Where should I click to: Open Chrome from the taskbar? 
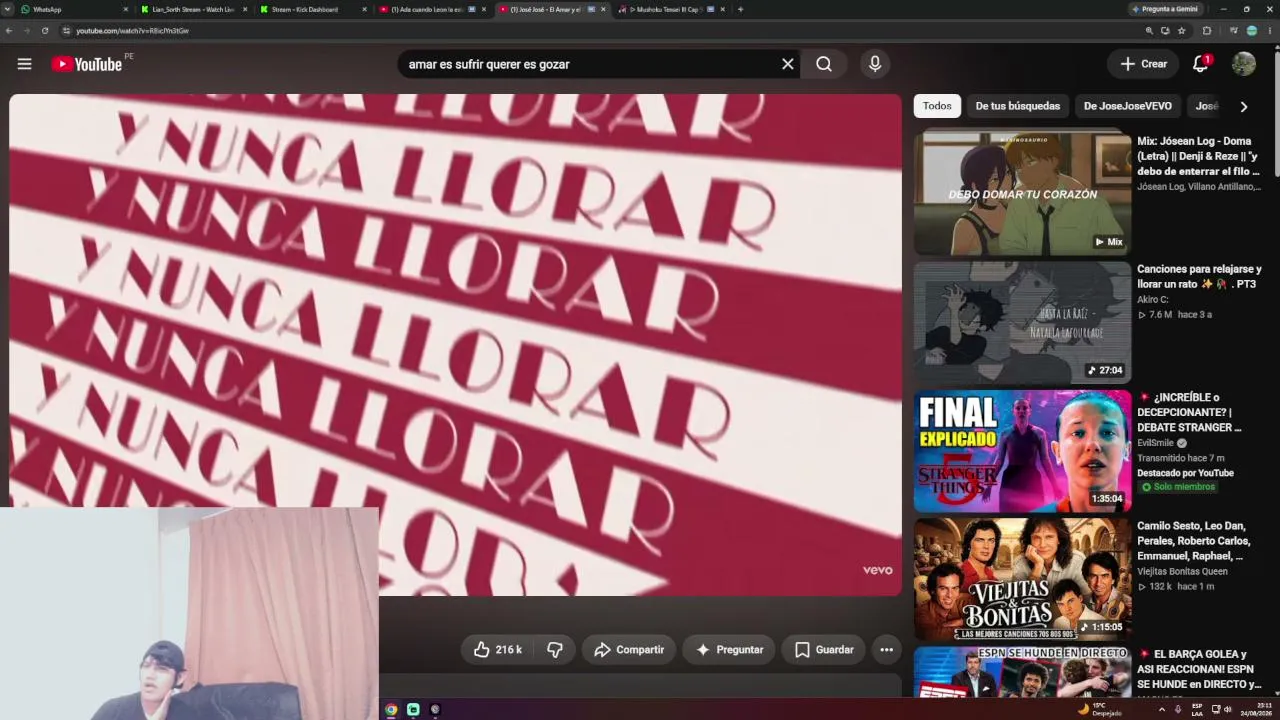[x=391, y=710]
